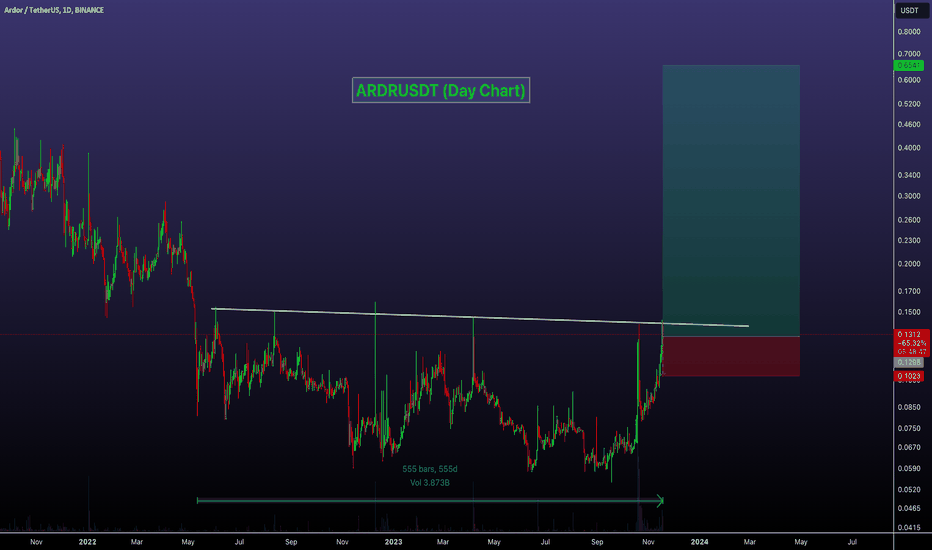Image resolution: width=932 pixels, height=550 pixels.
Task: Click the 2022 label on time axis
Action: [87, 542]
